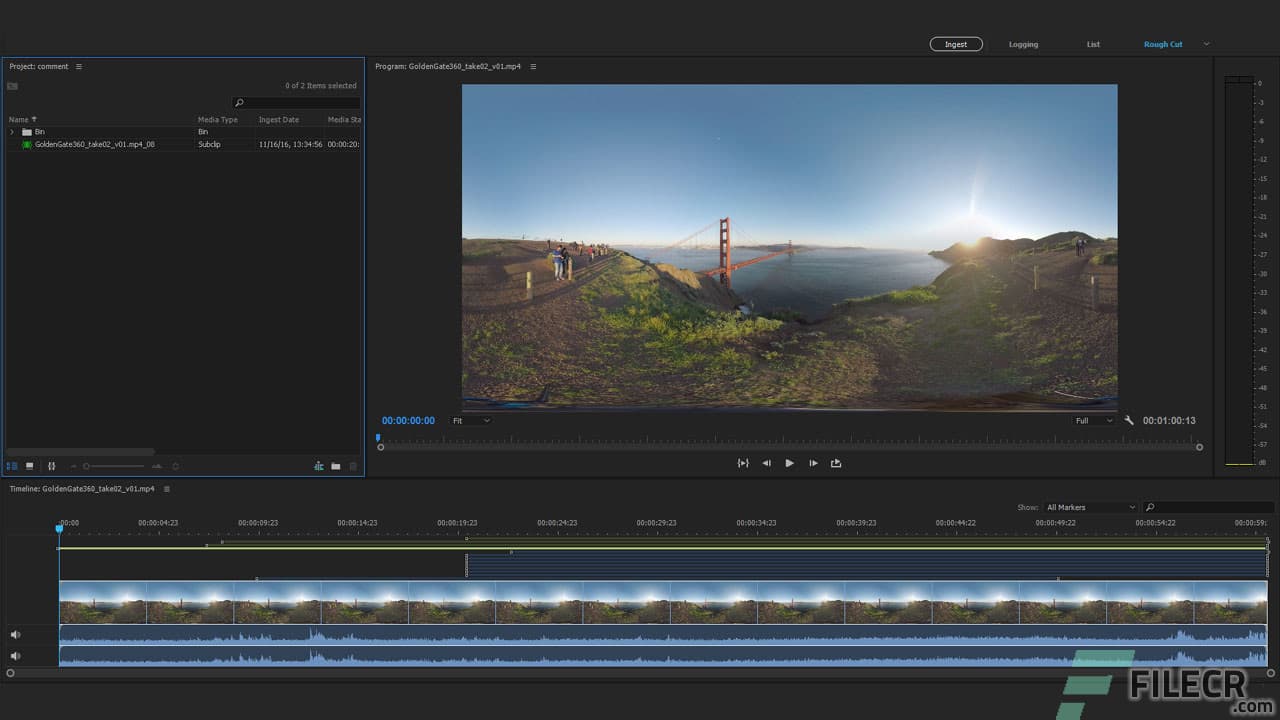Viewport: 1280px width, 720px height.
Task: Create a new bin in the Project panel
Action: point(336,466)
